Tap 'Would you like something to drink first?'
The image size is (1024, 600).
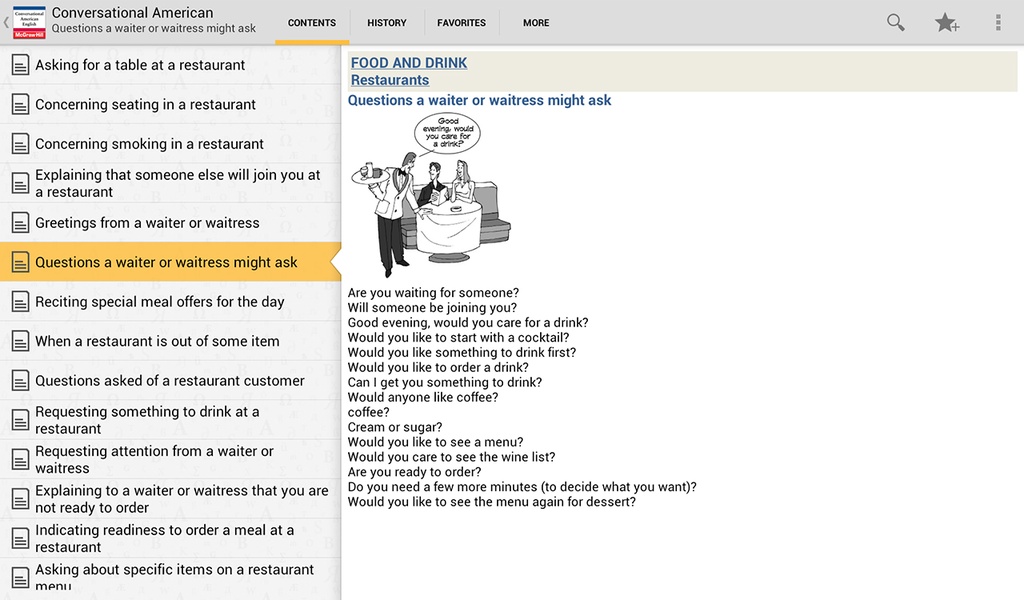point(462,353)
